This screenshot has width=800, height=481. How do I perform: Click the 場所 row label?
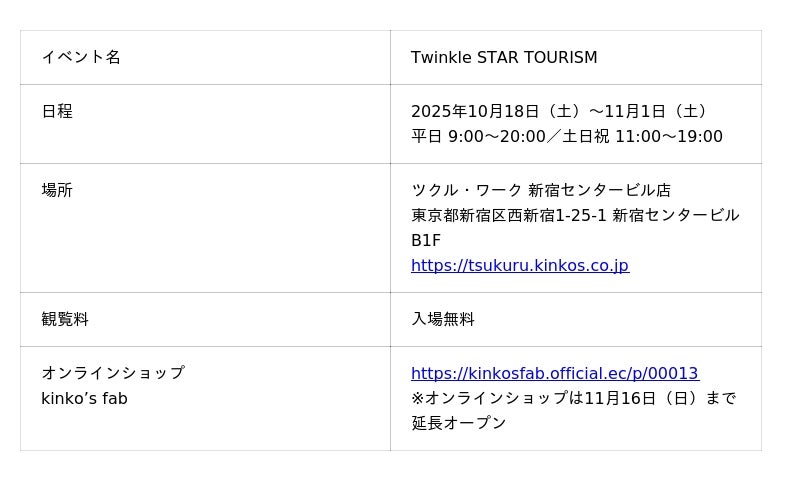pos(57,191)
